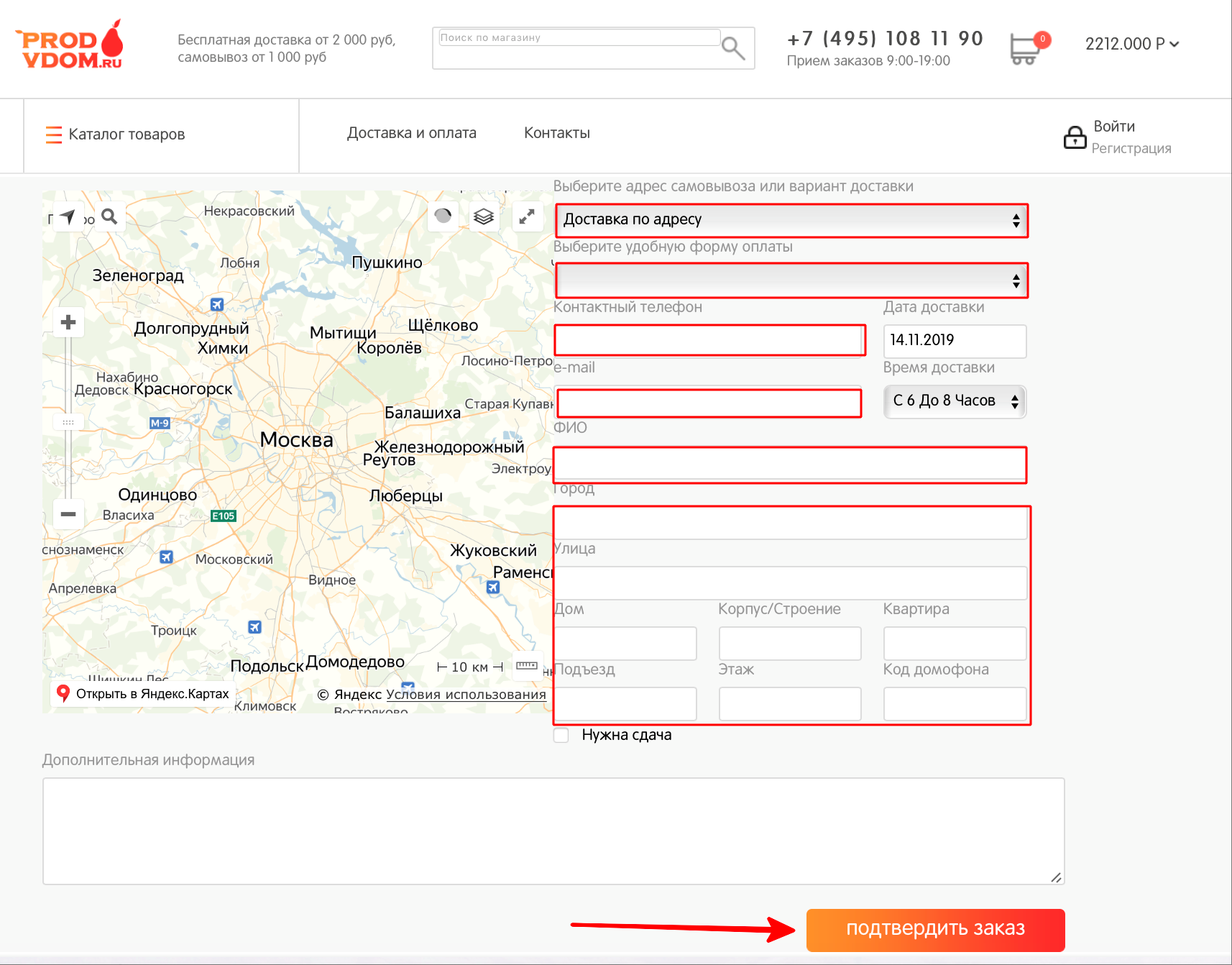Go to "Доставка и оплата" page
This screenshot has height=965, width=1232.
pyautogui.click(x=411, y=133)
